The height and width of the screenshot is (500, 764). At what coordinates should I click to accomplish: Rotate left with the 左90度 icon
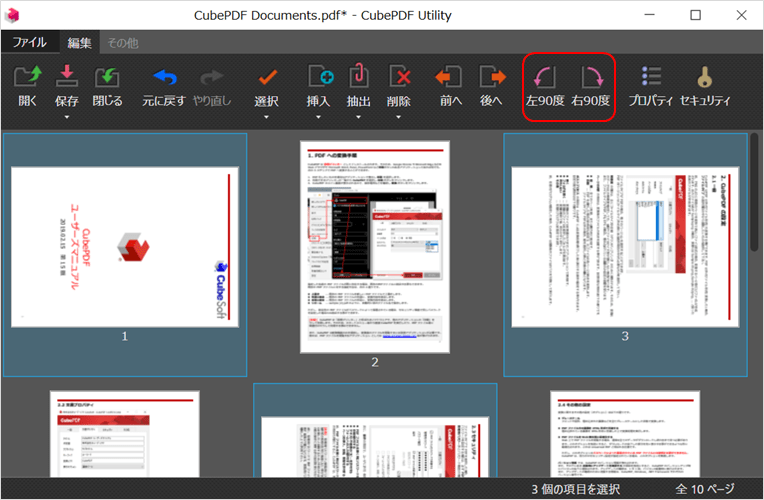tap(544, 77)
